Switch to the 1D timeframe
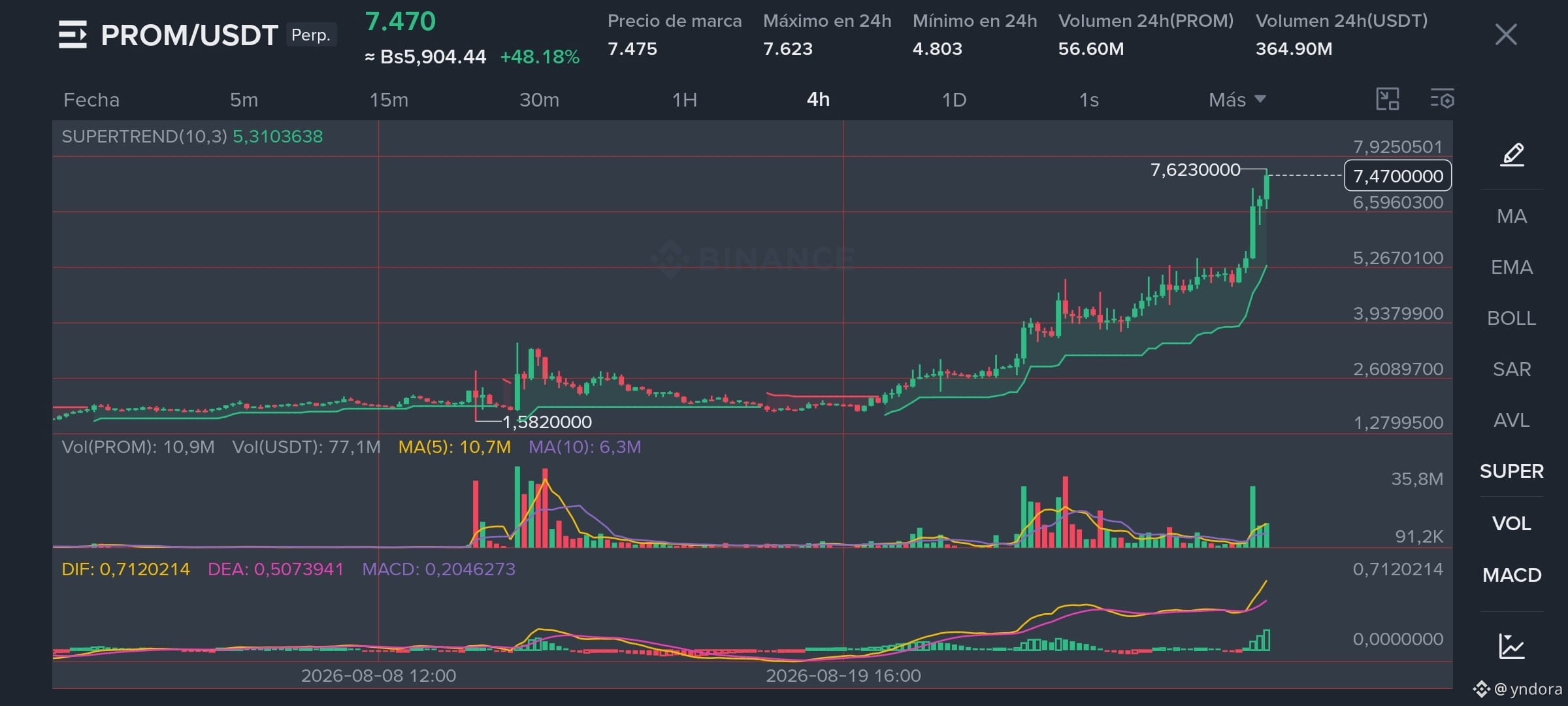1568x706 pixels. tap(954, 99)
